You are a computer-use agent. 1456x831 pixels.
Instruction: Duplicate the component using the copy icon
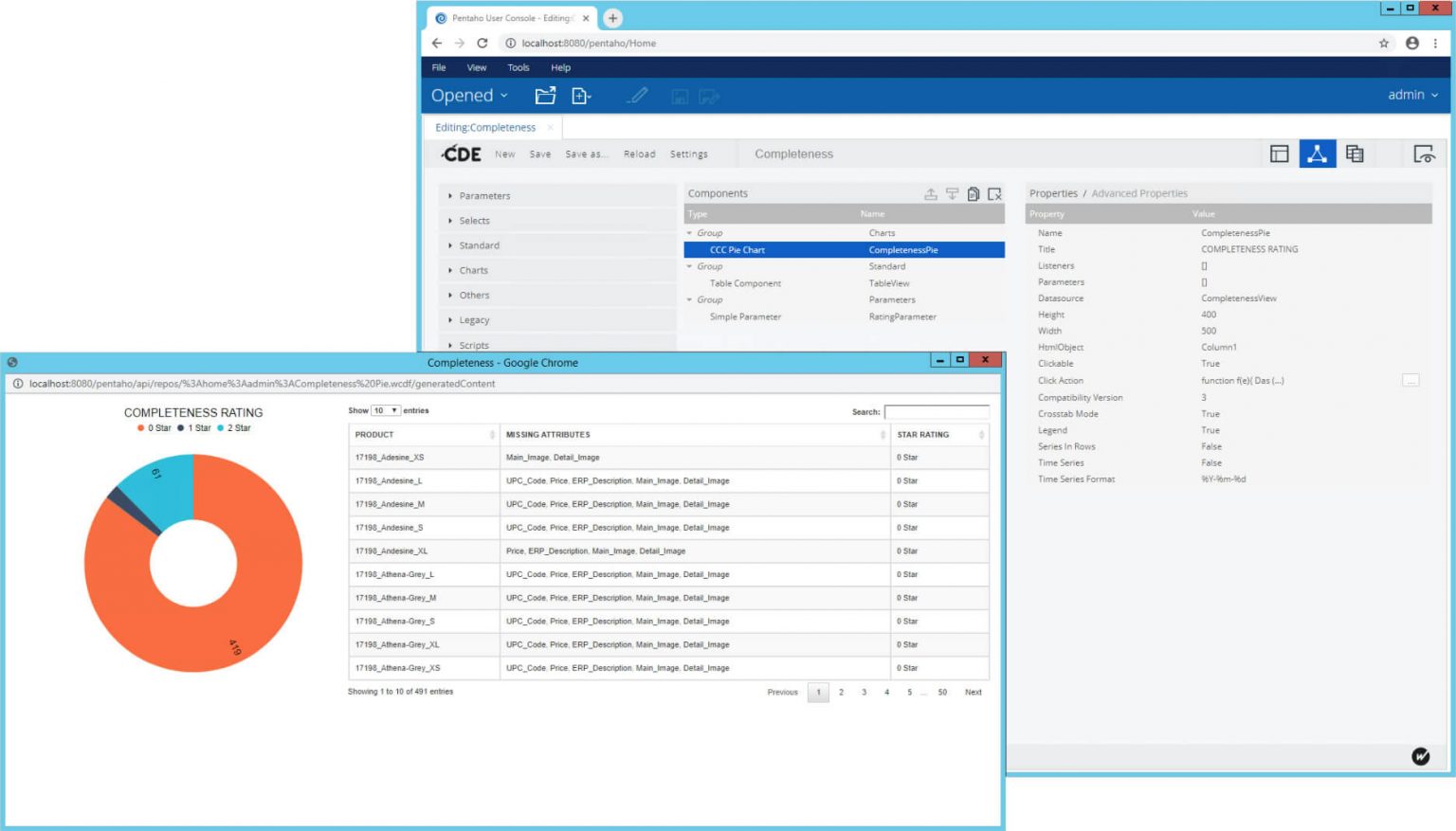pyautogui.click(x=974, y=193)
